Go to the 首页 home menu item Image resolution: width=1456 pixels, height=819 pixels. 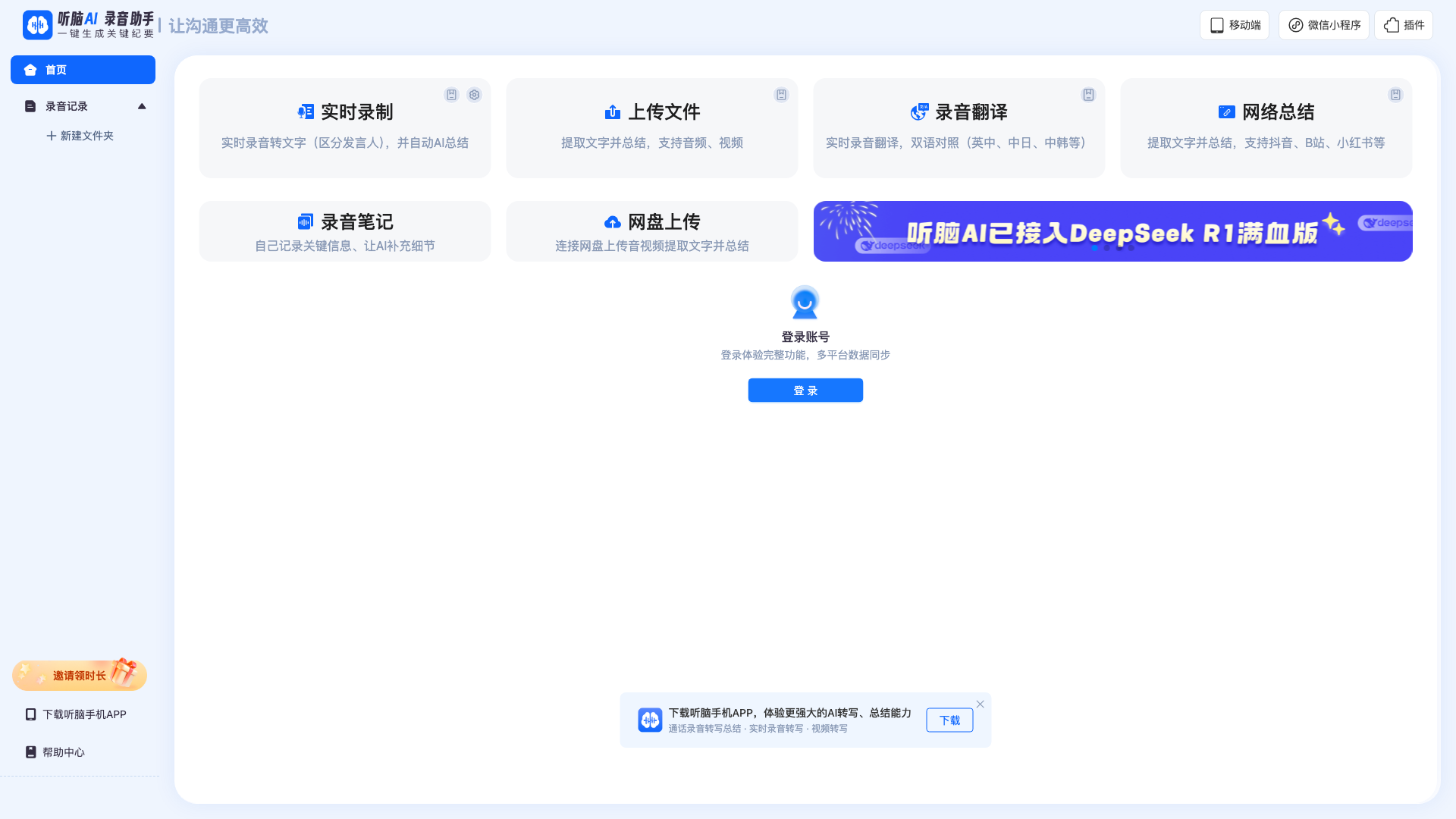(83, 70)
